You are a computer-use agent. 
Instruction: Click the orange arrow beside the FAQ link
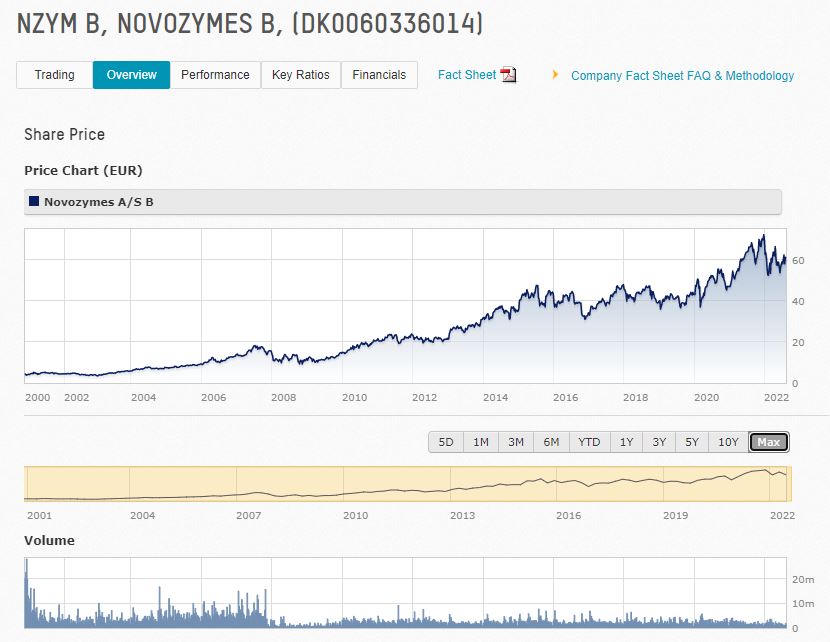pos(557,75)
